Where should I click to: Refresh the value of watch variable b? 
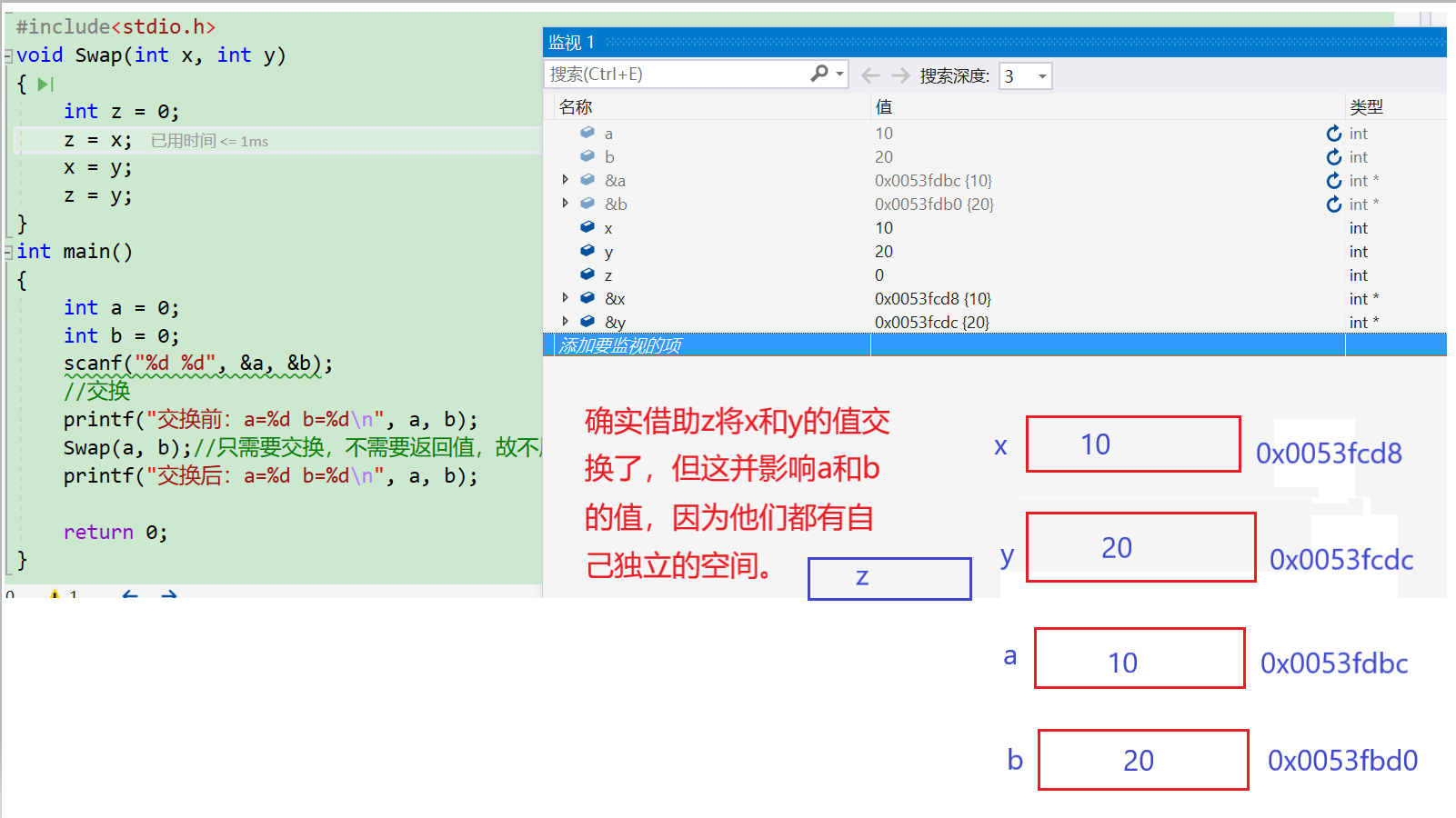pos(1334,157)
